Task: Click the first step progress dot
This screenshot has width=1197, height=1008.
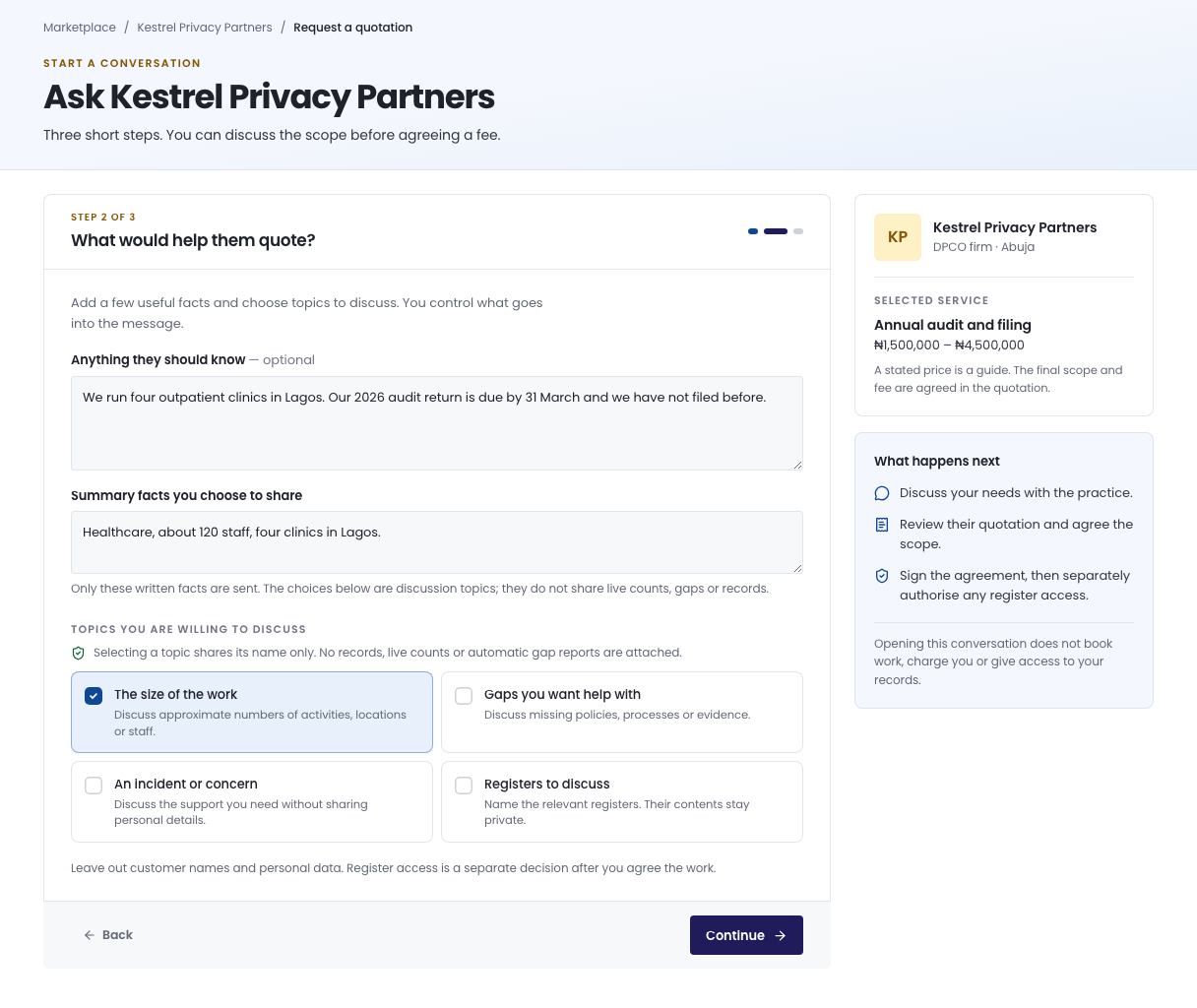Action: [x=753, y=231]
